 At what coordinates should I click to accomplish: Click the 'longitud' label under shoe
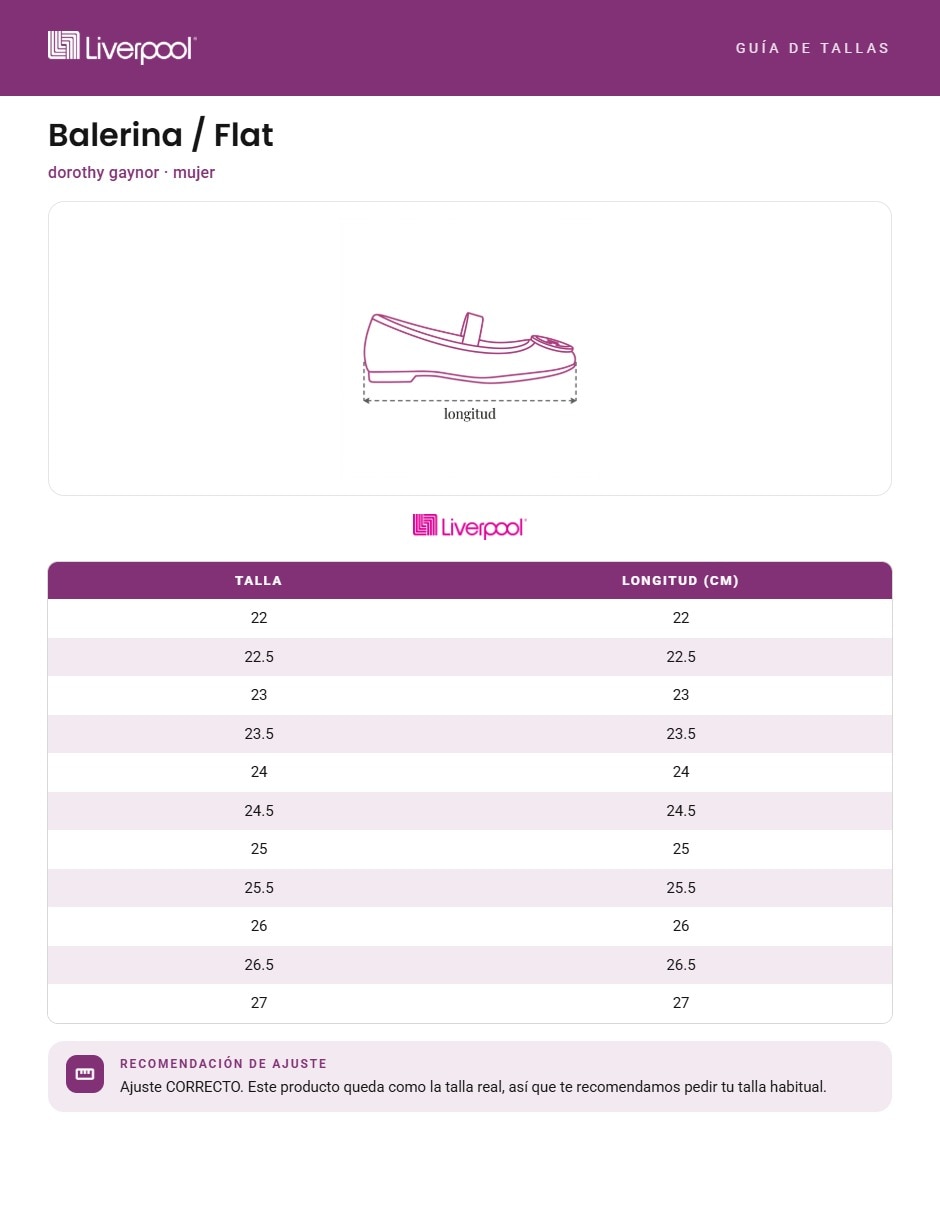(470, 414)
